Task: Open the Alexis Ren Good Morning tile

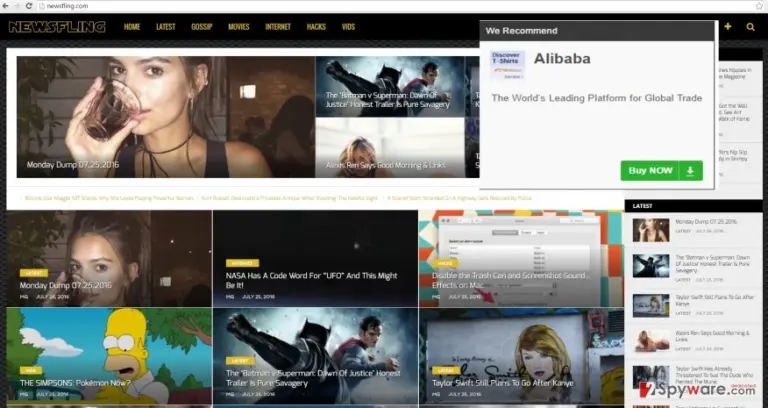Action: (x=390, y=148)
